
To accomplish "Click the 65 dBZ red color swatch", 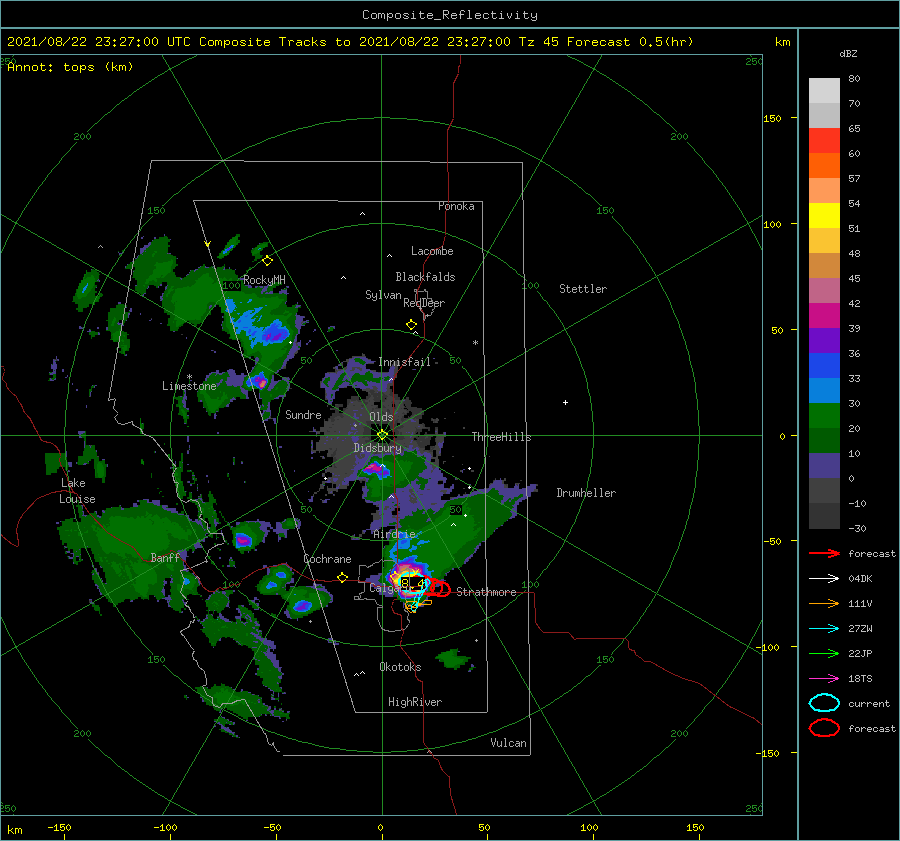I will point(824,141).
